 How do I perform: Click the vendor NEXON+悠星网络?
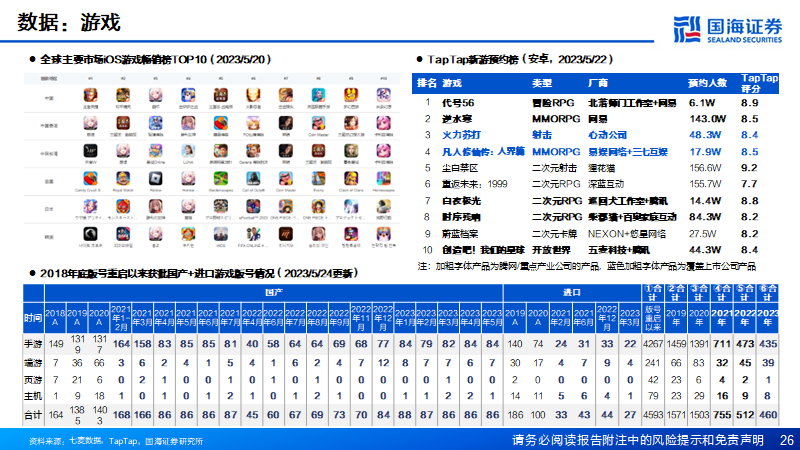[x=627, y=234]
